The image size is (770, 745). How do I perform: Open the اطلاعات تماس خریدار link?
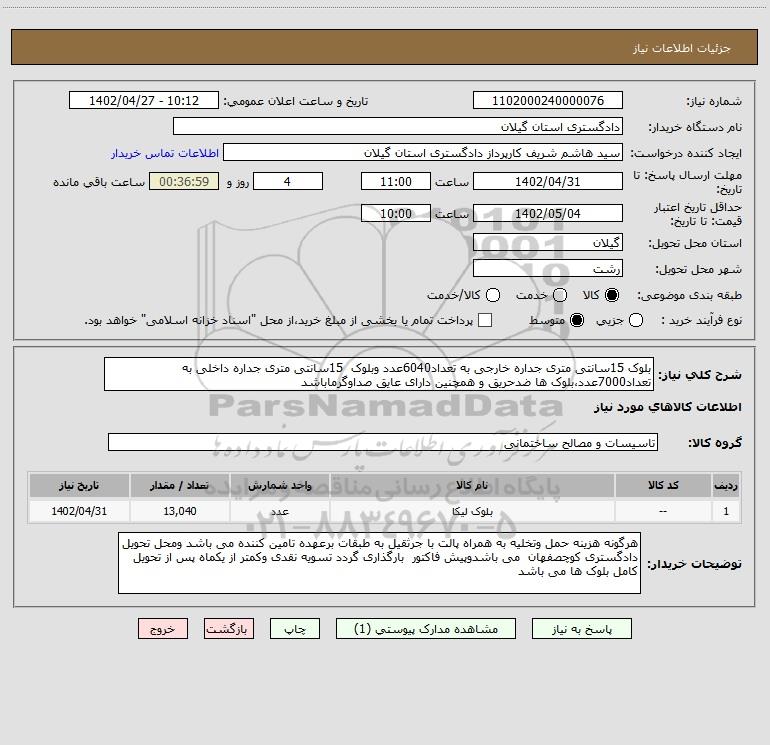coord(165,153)
